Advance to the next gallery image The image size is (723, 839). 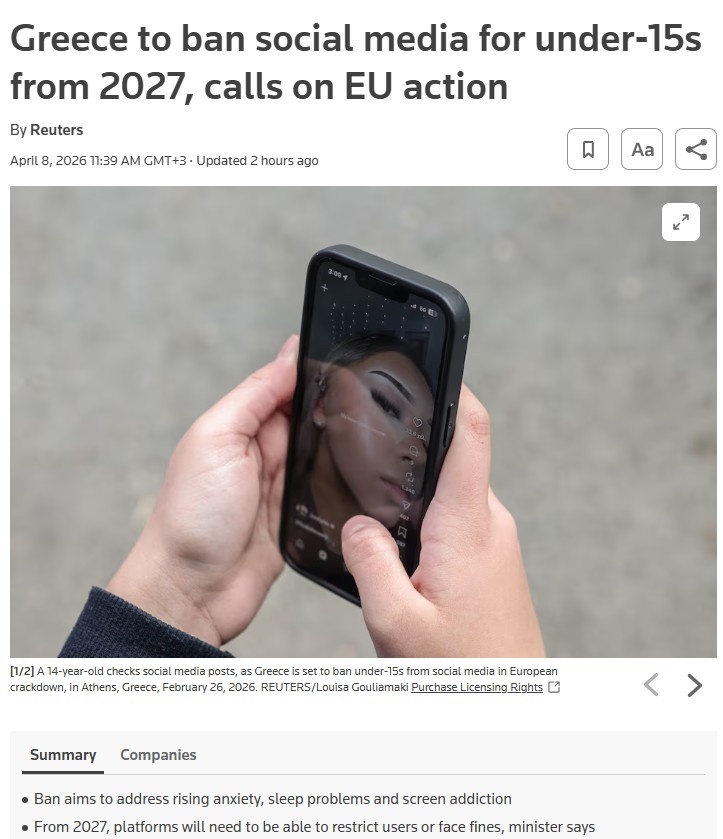(x=694, y=684)
